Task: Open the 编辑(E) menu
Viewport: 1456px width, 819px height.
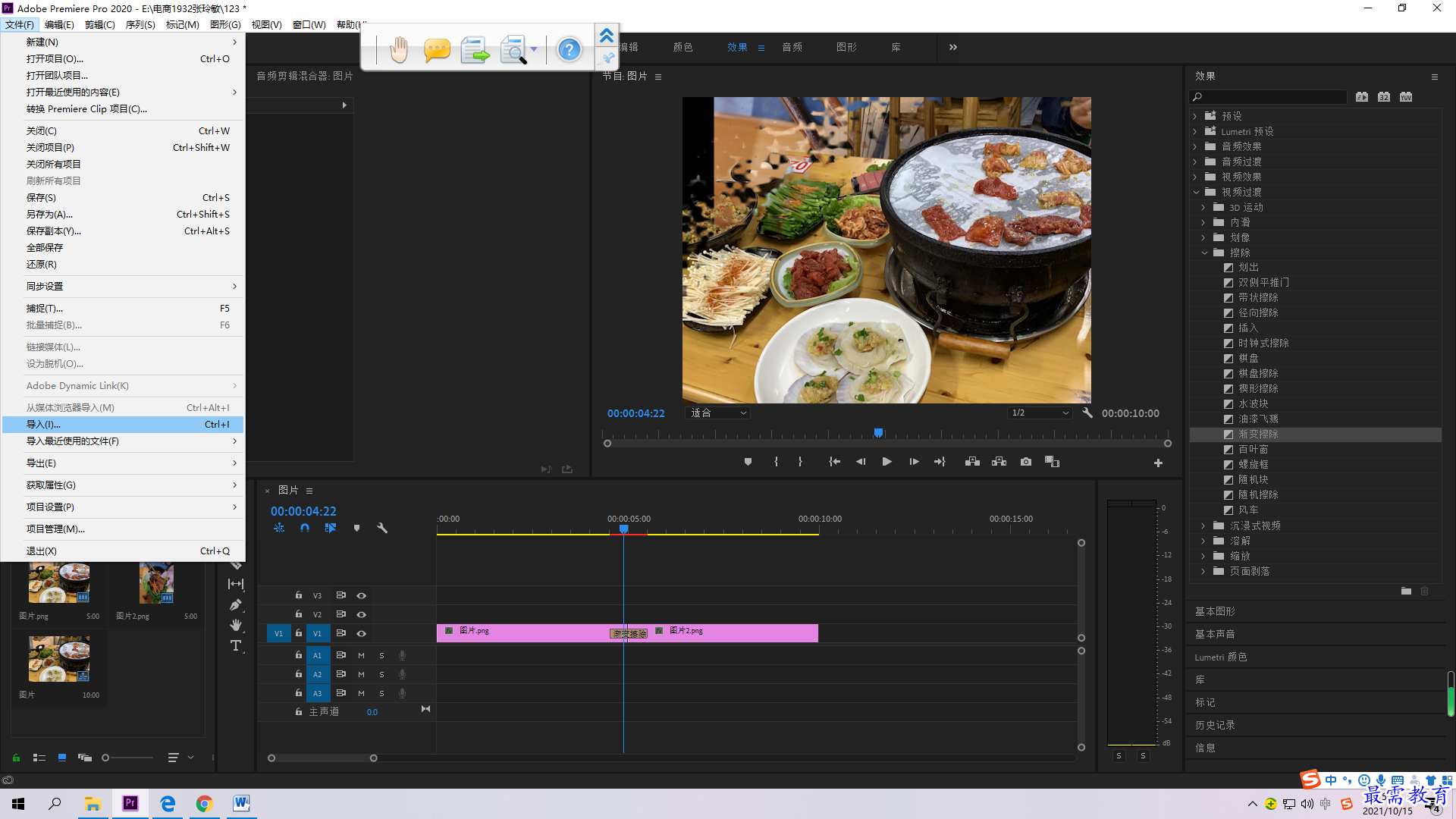Action: 59,25
